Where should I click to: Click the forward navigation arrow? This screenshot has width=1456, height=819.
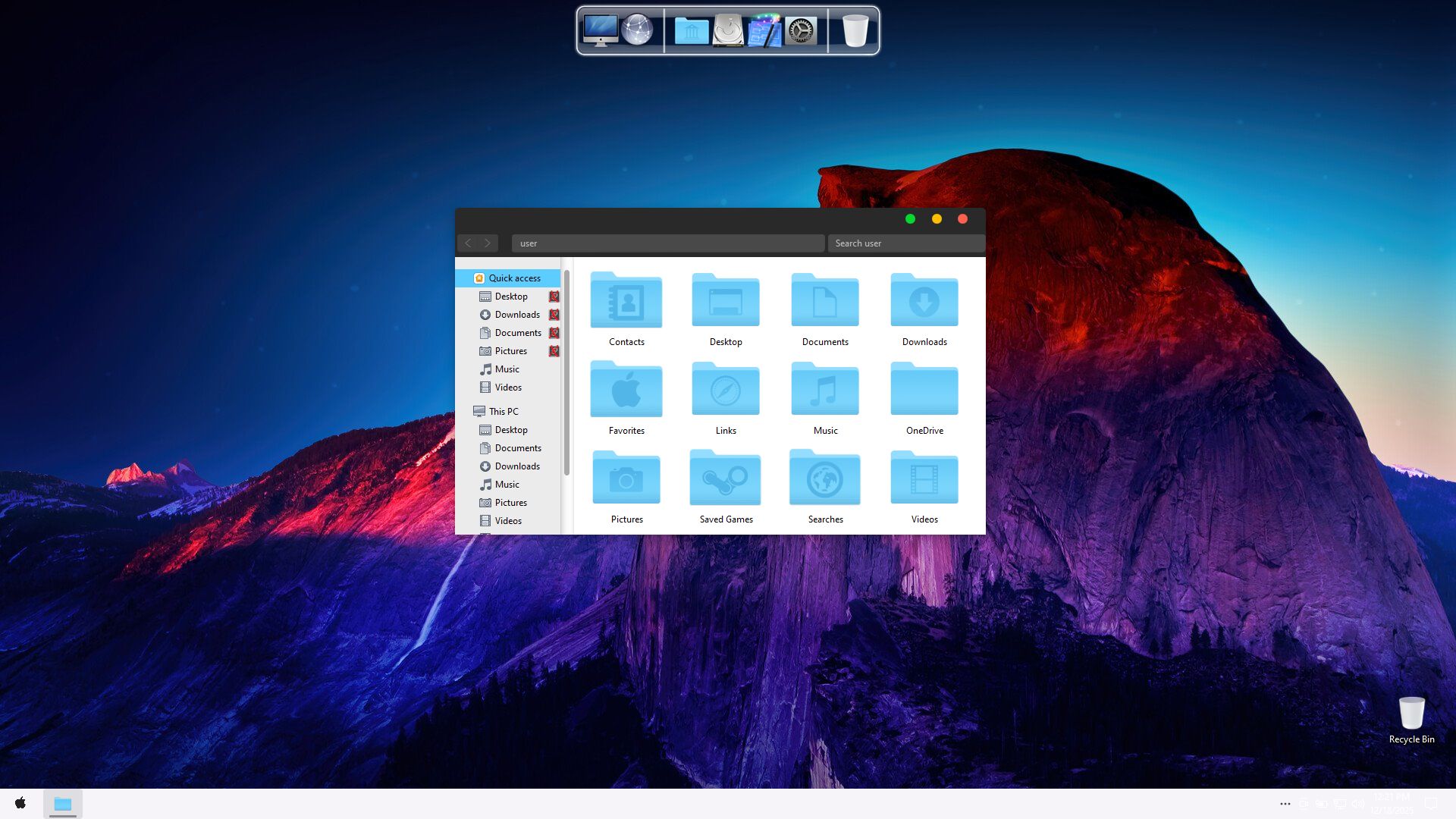[488, 243]
